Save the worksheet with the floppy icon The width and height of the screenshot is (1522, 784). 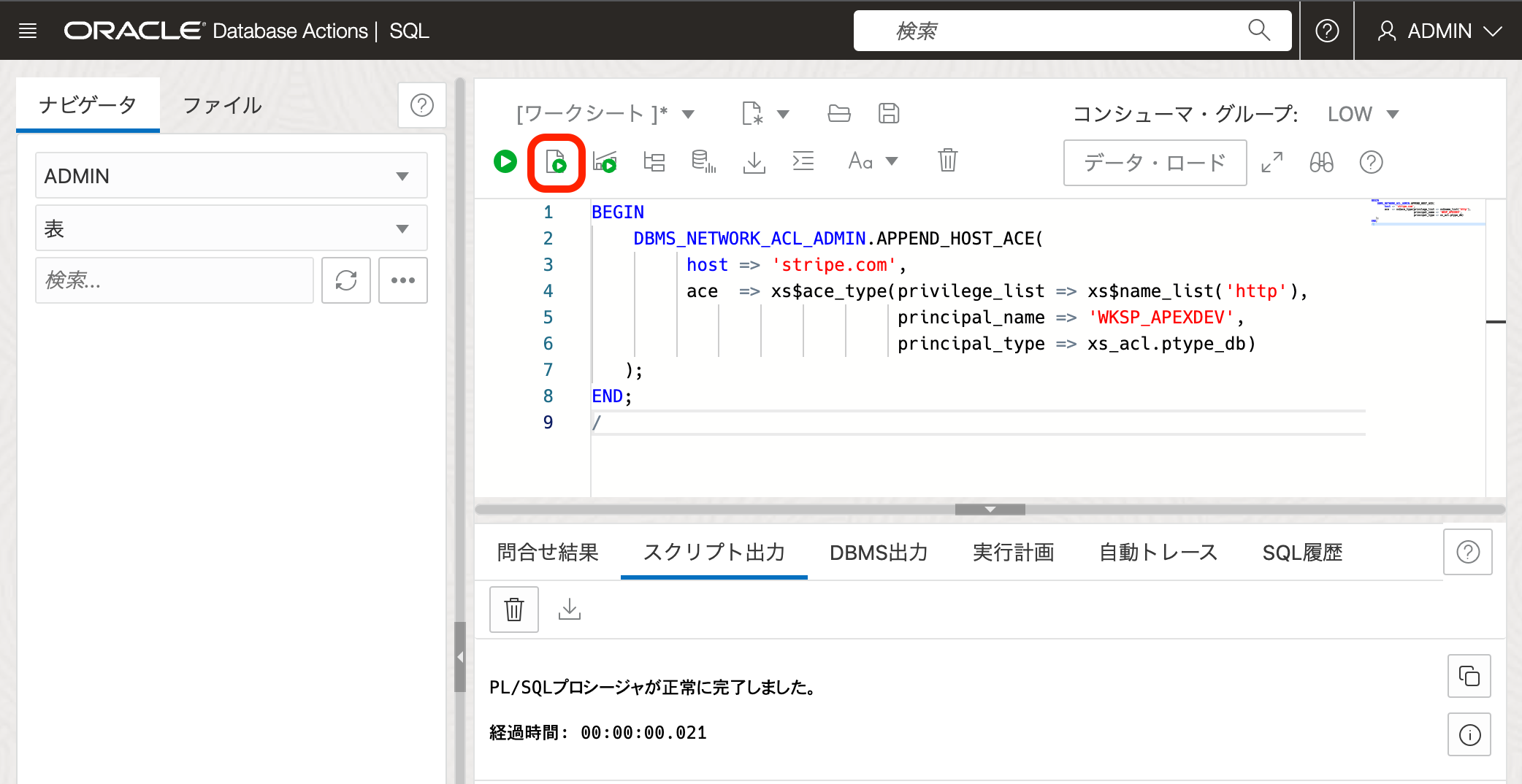pos(889,113)
